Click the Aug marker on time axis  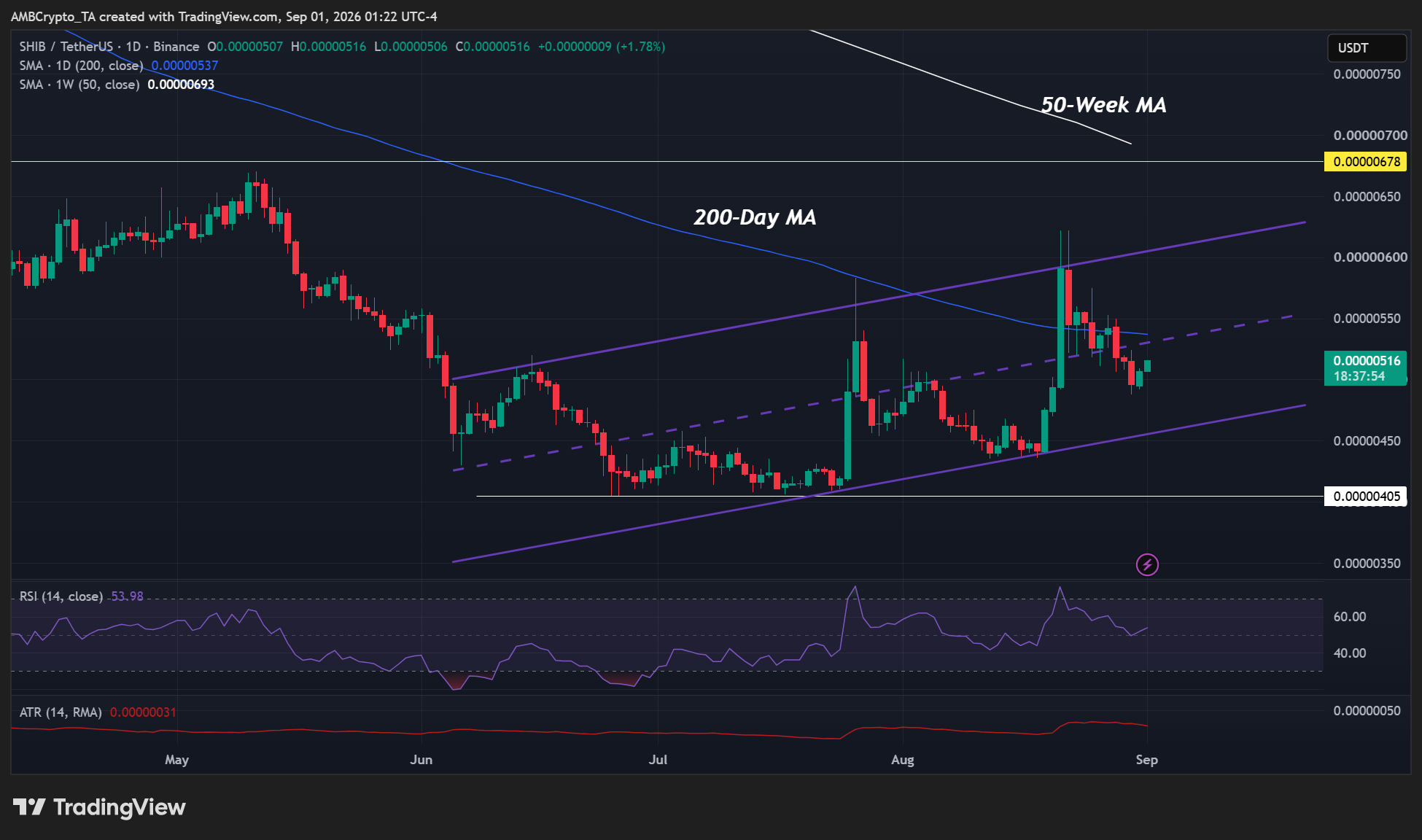click(903, 760)
